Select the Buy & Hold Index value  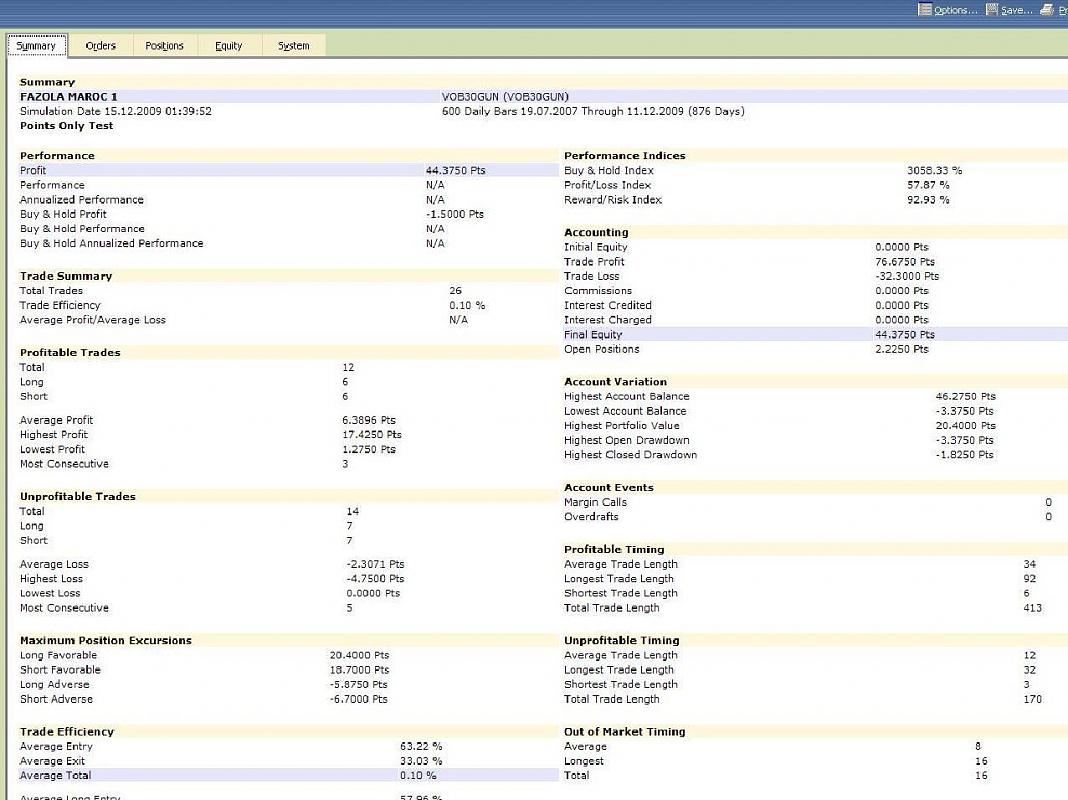pos(934,171)
